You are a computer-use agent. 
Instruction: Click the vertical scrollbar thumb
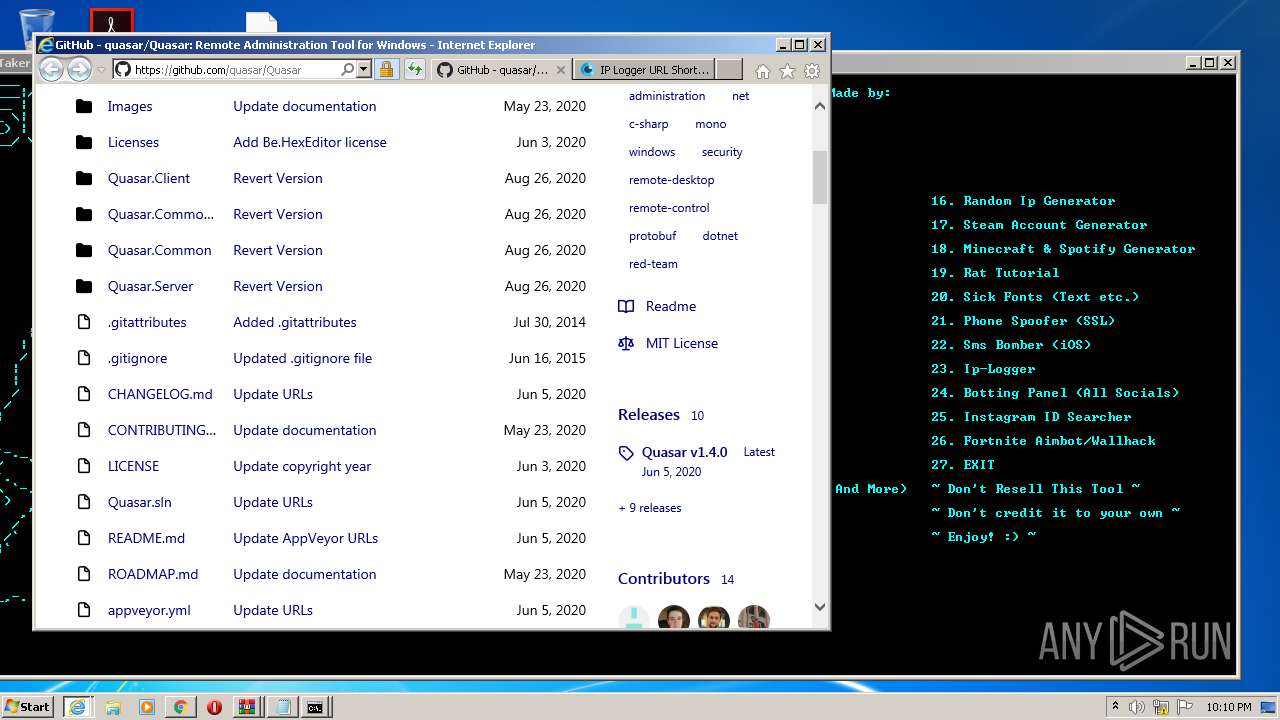[820, 177]
